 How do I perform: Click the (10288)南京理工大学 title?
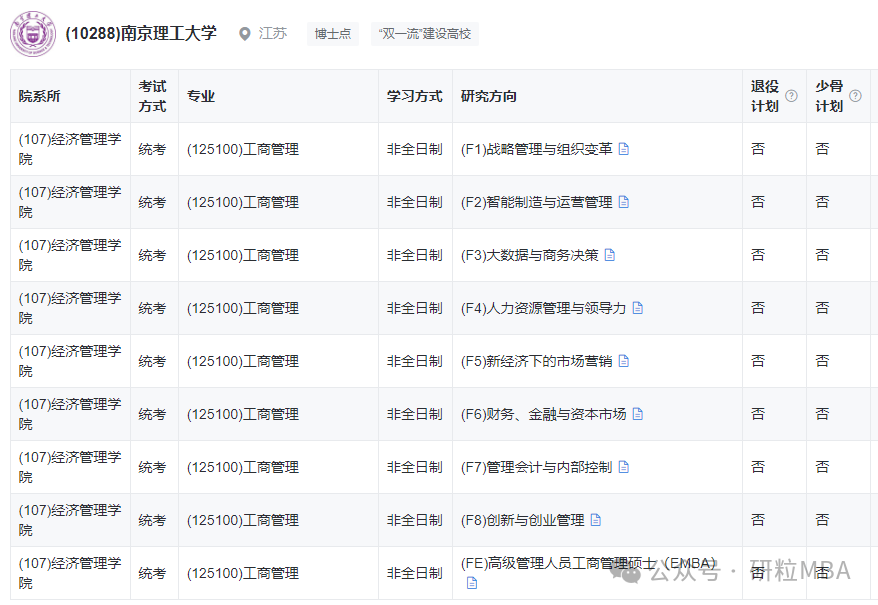(x=141, y=34)
